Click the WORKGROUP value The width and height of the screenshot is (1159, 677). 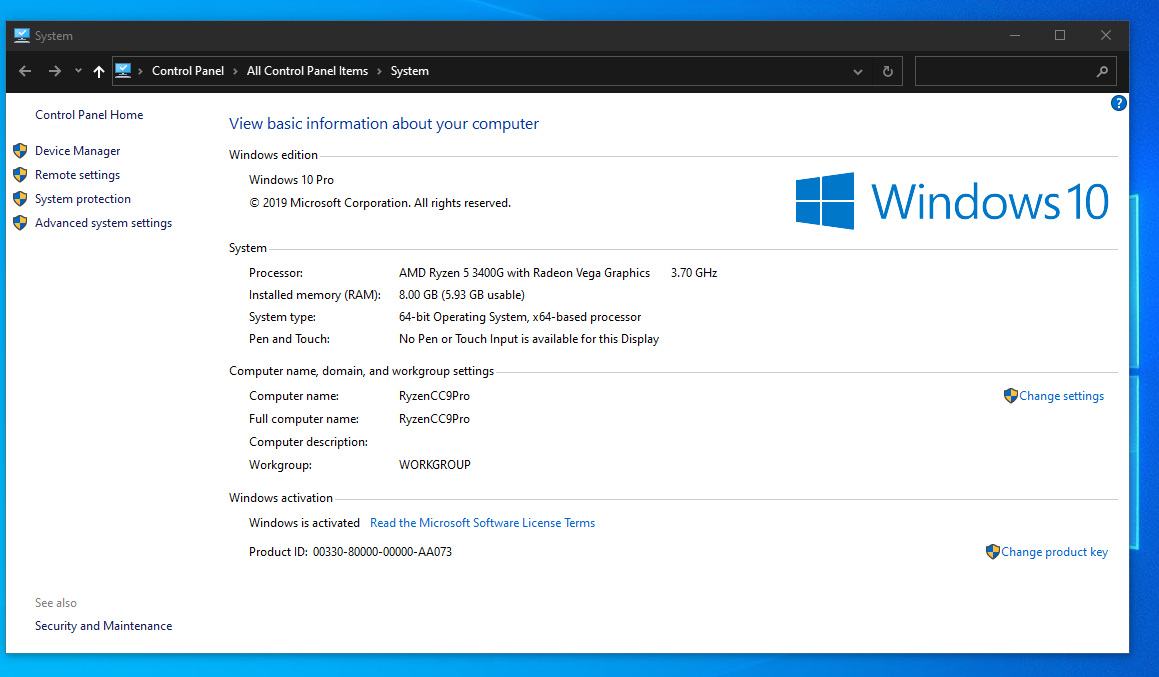[x=435, y=465]
